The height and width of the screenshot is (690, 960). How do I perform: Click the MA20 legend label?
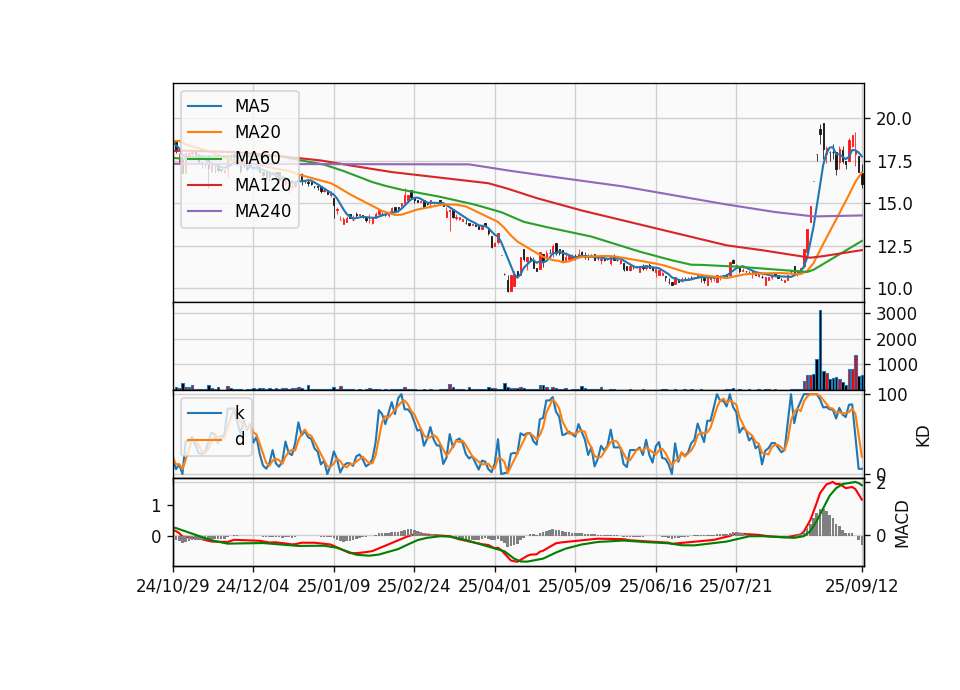point(257,132)
